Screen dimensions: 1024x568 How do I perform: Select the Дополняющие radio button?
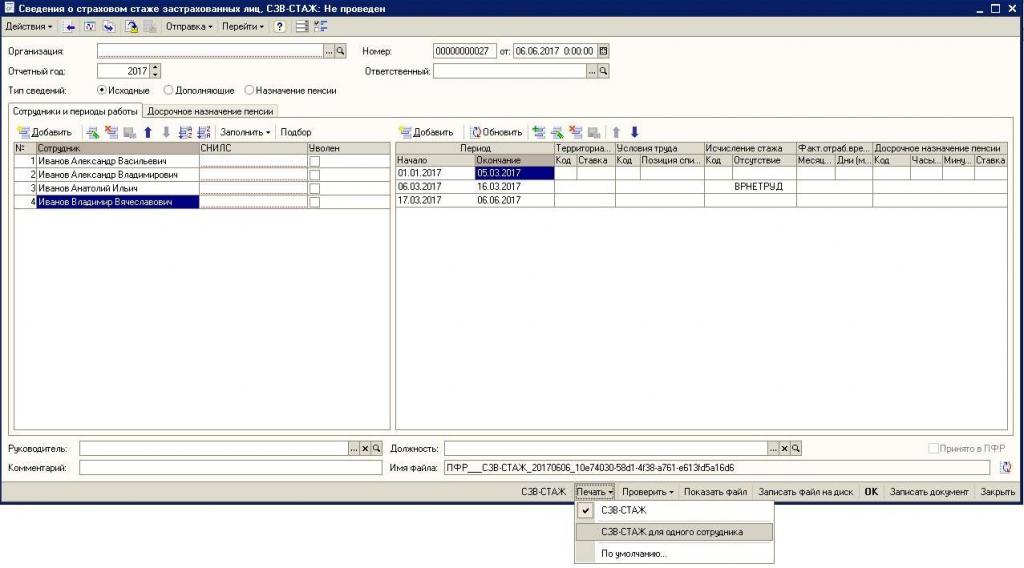(x=168, y=90)
